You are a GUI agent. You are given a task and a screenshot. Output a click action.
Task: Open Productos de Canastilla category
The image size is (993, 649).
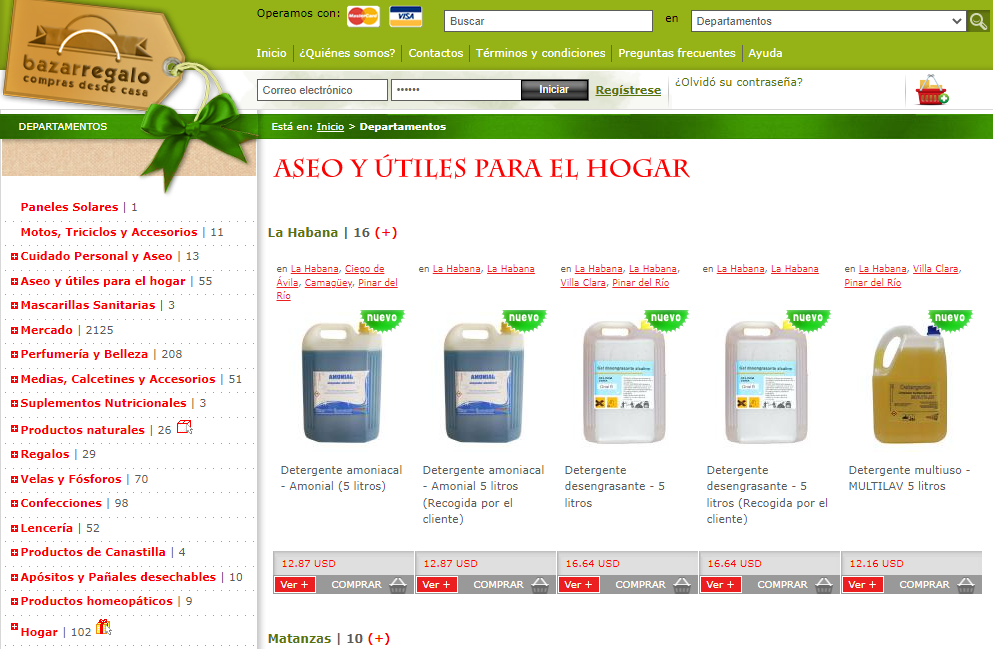[93, 552]
